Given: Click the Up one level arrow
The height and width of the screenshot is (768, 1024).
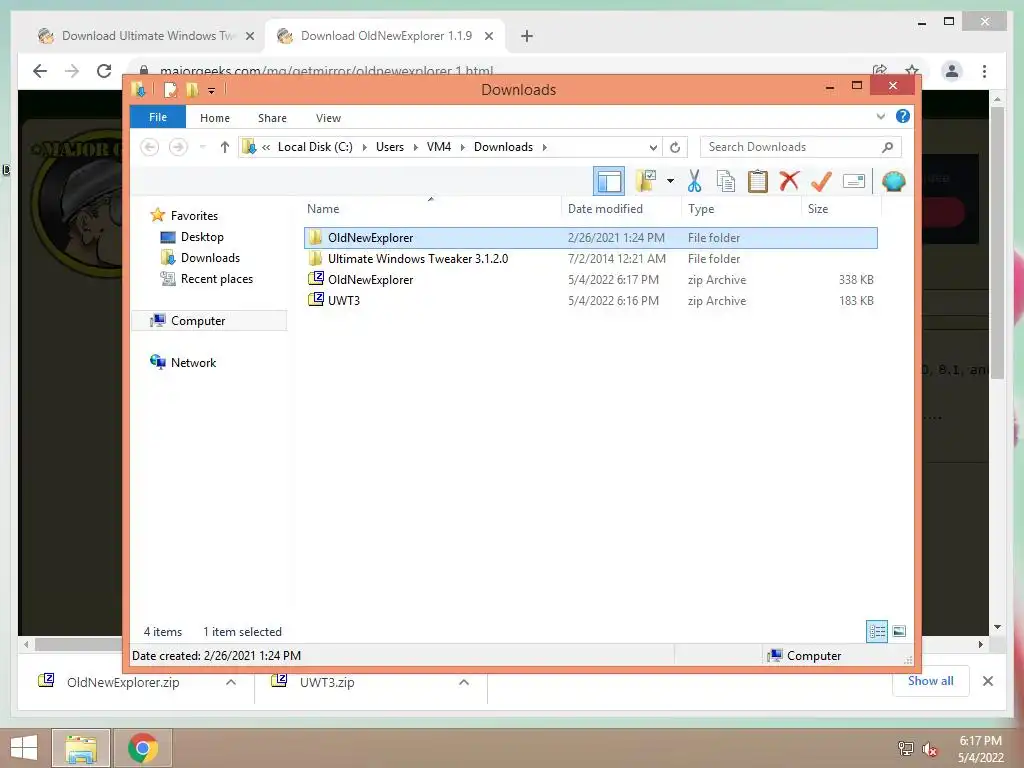Looking at the screenshot, I should tap(225, 147).
